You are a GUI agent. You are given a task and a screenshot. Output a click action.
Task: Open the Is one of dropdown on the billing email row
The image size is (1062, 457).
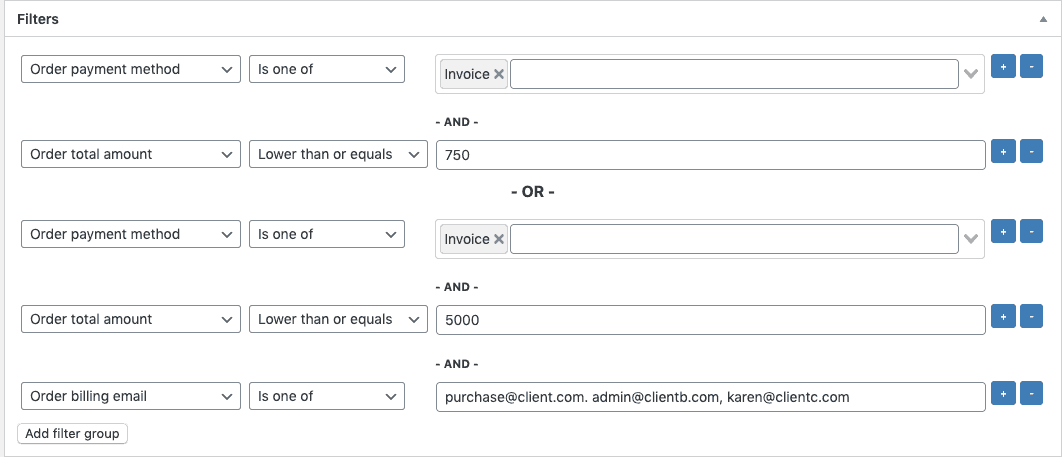pos(326,396)
